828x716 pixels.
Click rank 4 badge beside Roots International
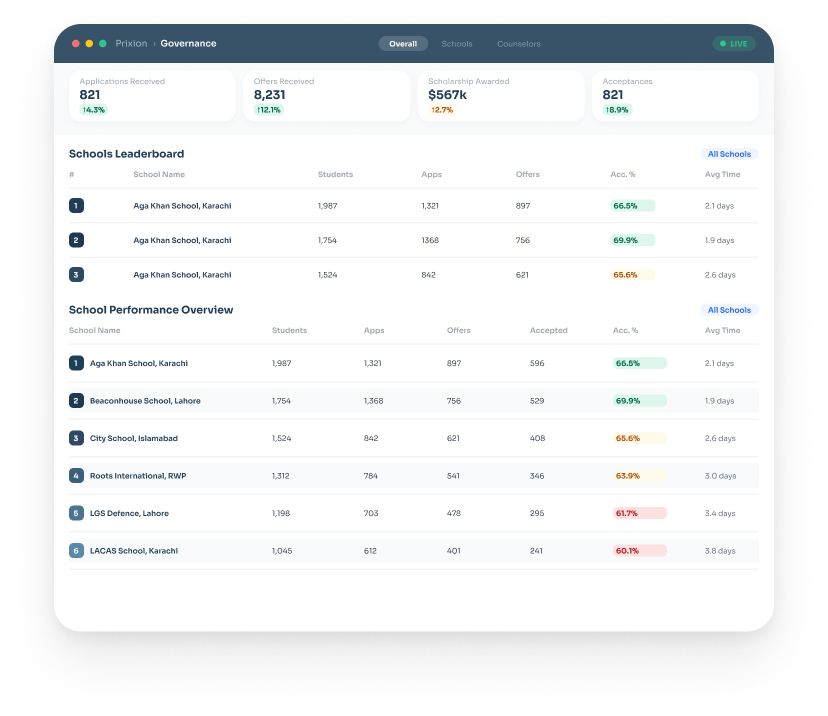[x=76, y=476]
